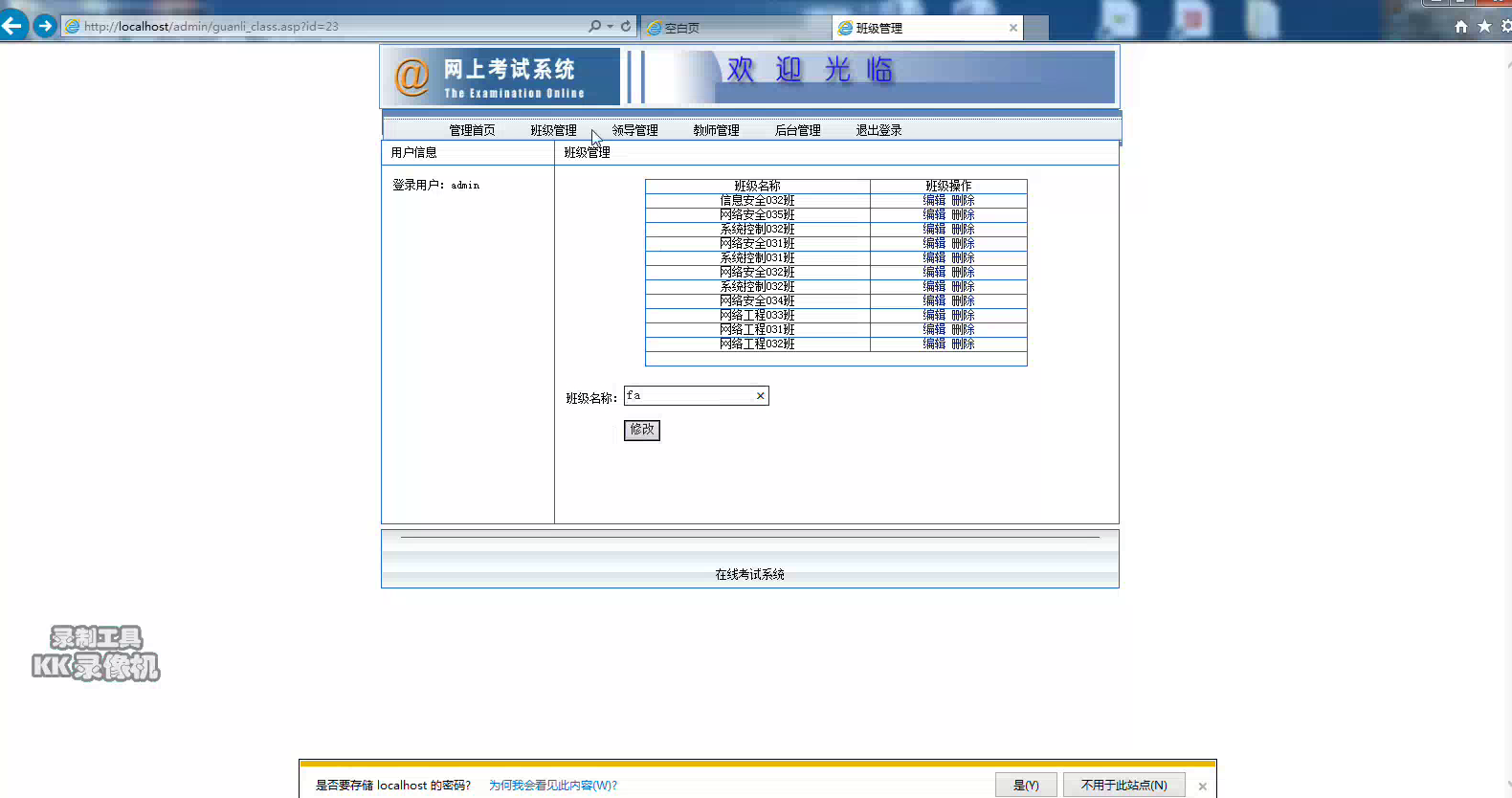Open 为何我会看见此内容(W)? link
This screenshot has width=1512, height=798.
tap(553, 785)
